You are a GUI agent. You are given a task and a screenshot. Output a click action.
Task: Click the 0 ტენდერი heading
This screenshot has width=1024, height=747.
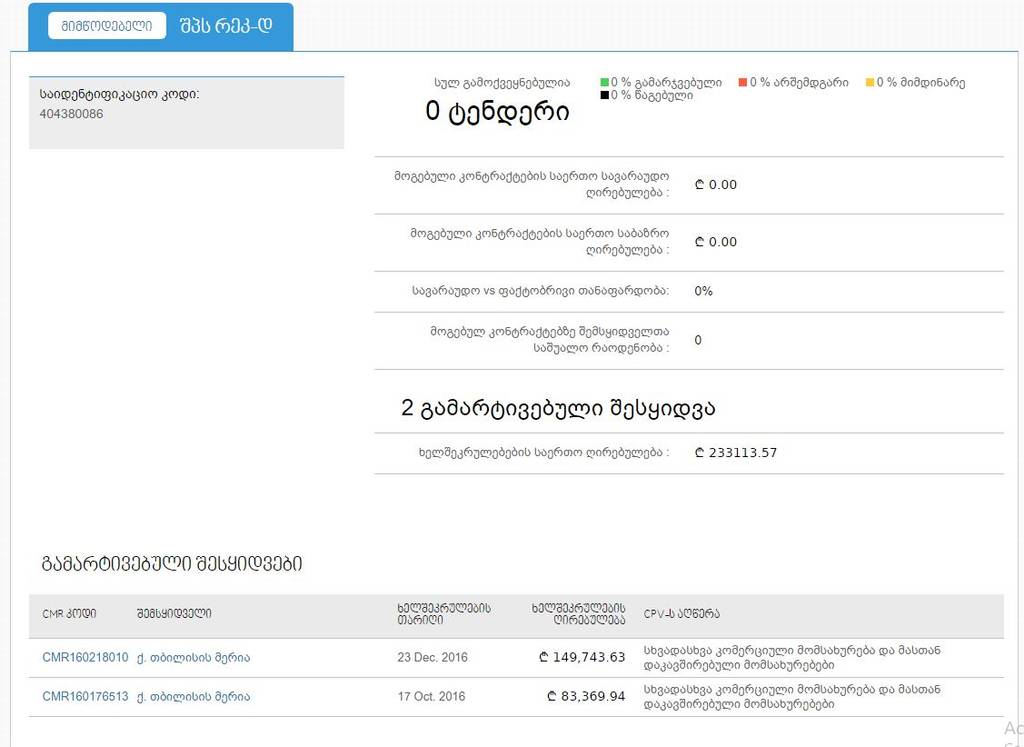497,111
